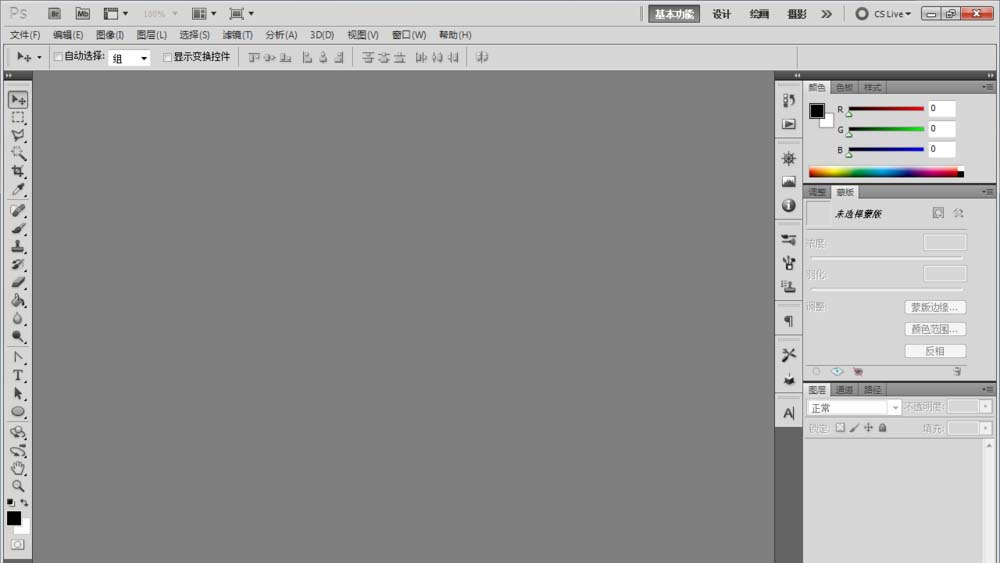Open the 滤镜(T) menu
Image resolution: width=1000 pixels, height=563 pixels.
point(237,35)
